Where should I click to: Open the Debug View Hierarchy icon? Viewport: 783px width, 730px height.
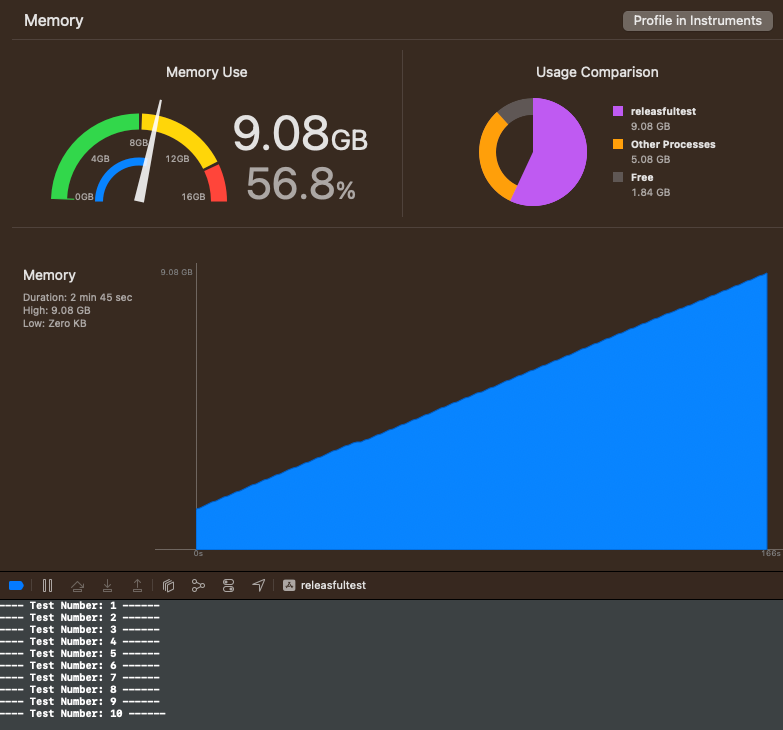click(168, 585)
